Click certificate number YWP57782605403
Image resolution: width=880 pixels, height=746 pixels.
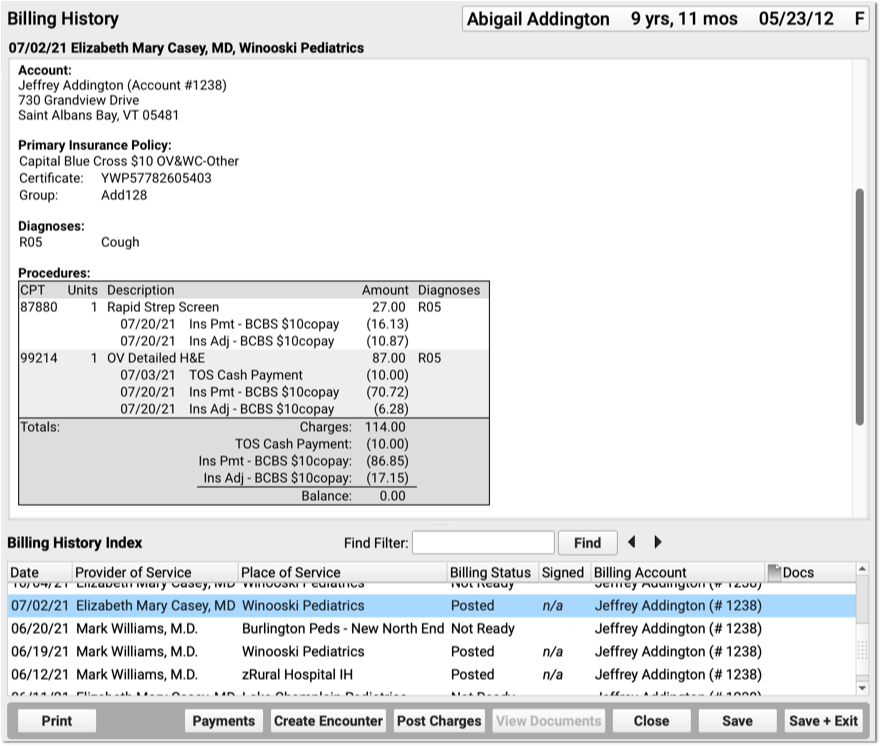point(156,179)
